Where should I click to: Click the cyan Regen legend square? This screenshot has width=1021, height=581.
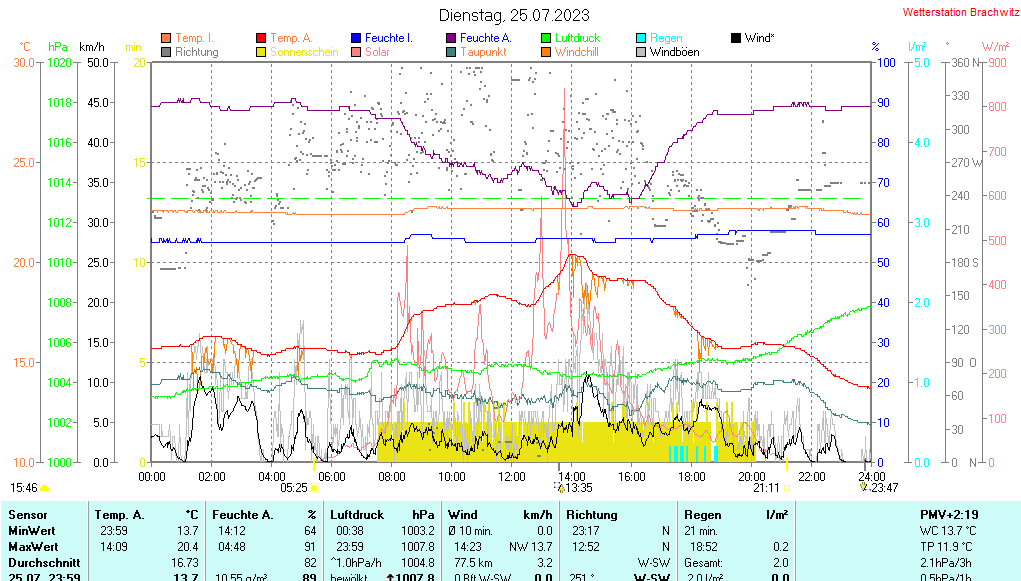point(641,38)
